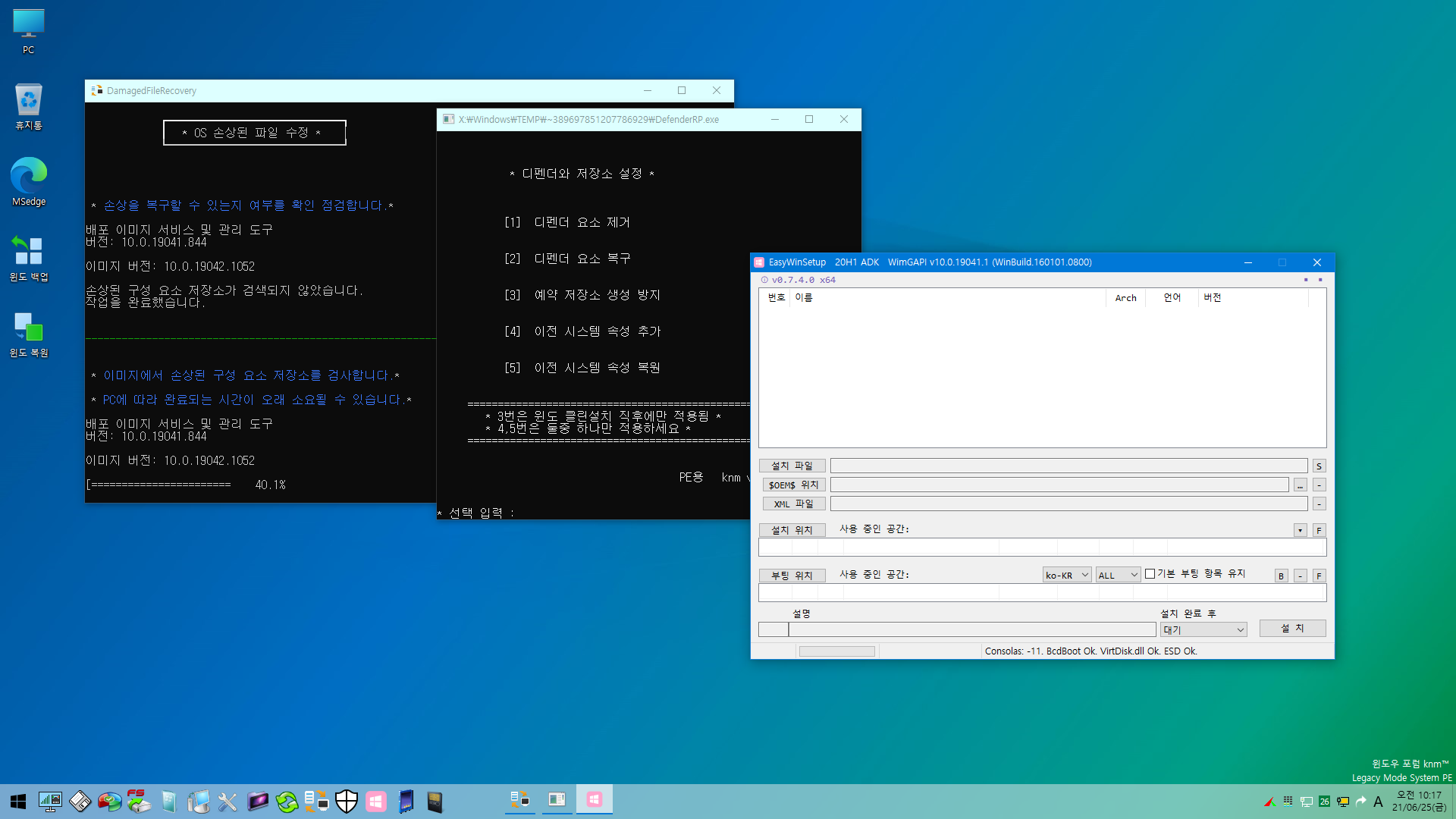Open the taskbar clock and date
Screen dimensions: 1456x819
[x=1419, y=802]
